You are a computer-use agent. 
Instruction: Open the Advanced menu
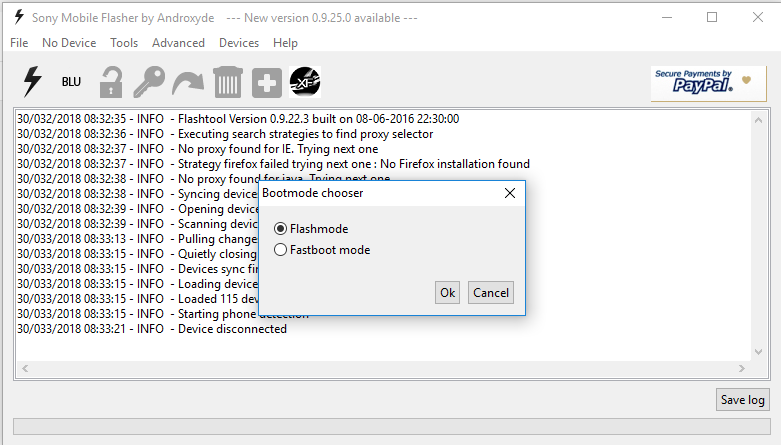178,43
